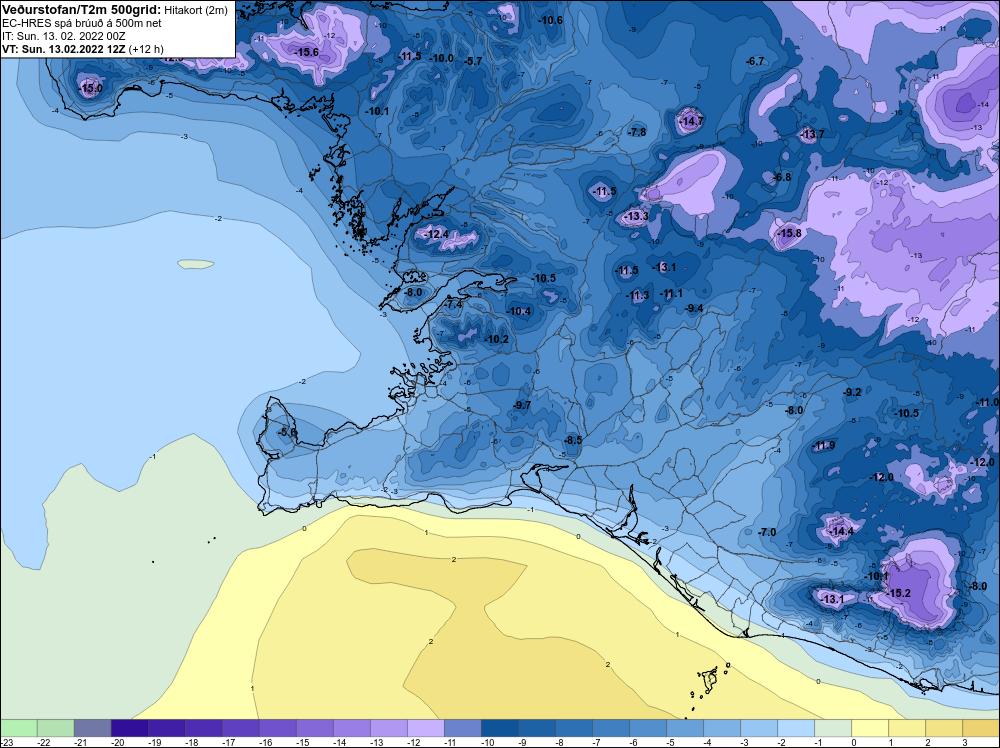Viewport: 1000px width, 748px height.
Task: Click the -10.2 temperature label
Action: [496, 339]
